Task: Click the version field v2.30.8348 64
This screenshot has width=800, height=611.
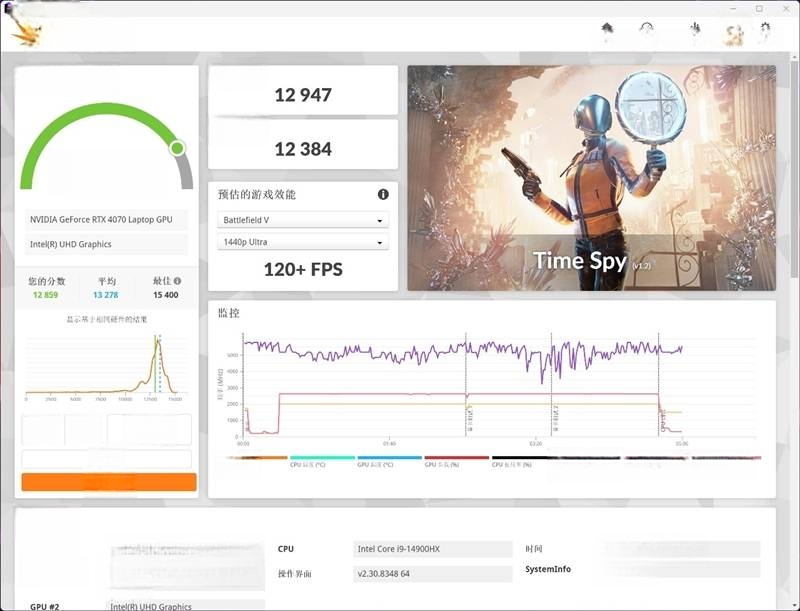Action: 433,574
